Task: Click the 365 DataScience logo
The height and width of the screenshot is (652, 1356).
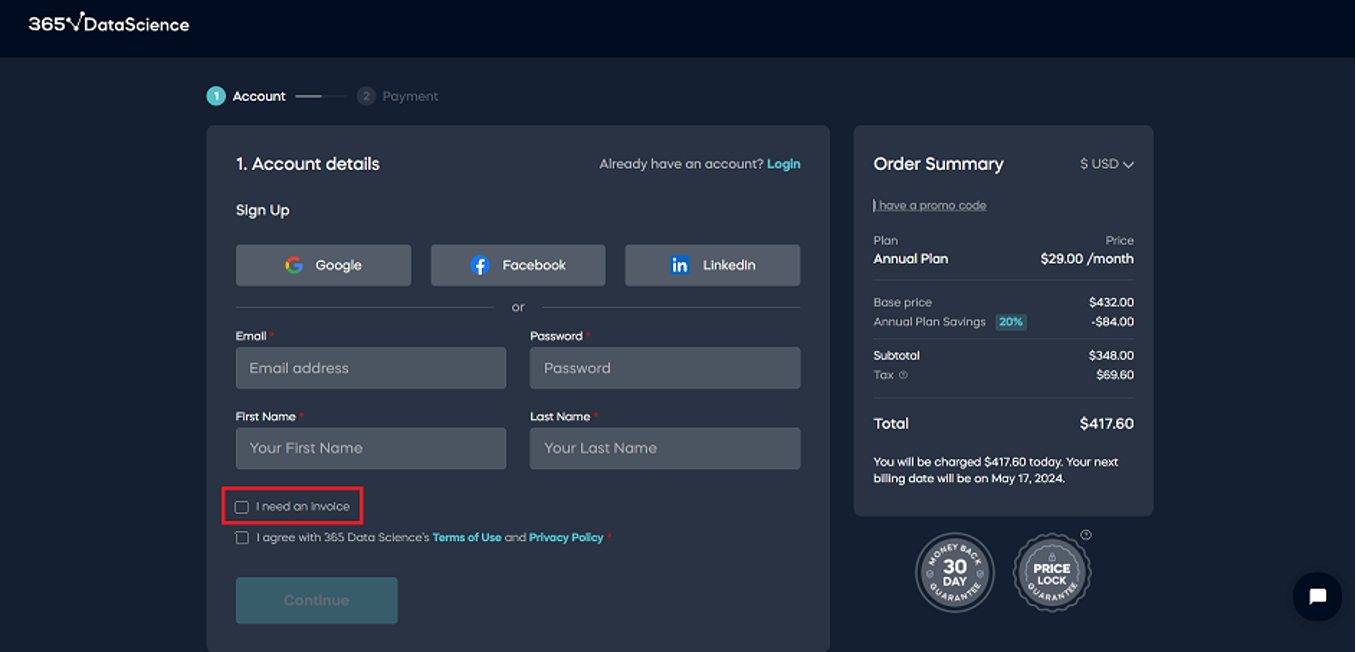Action: [x=108, y=23]
